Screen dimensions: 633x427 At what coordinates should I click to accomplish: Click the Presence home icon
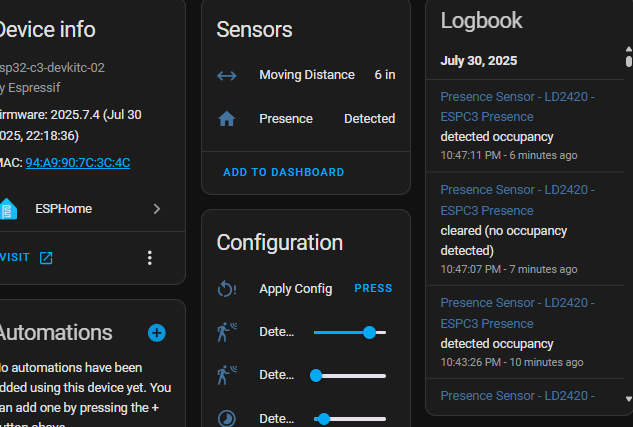coord(227,119)
